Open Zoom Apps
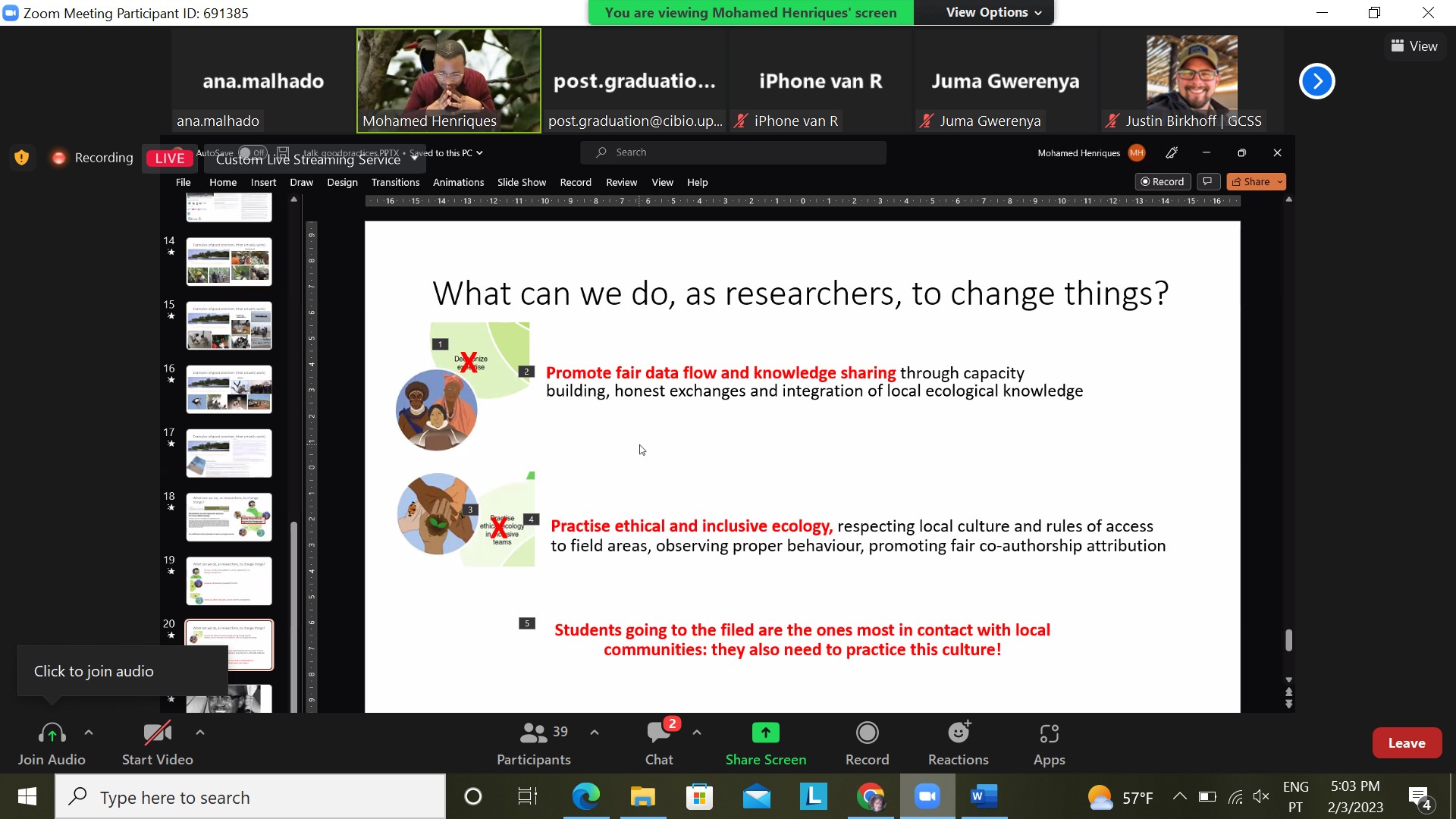 click(1050, 743)
